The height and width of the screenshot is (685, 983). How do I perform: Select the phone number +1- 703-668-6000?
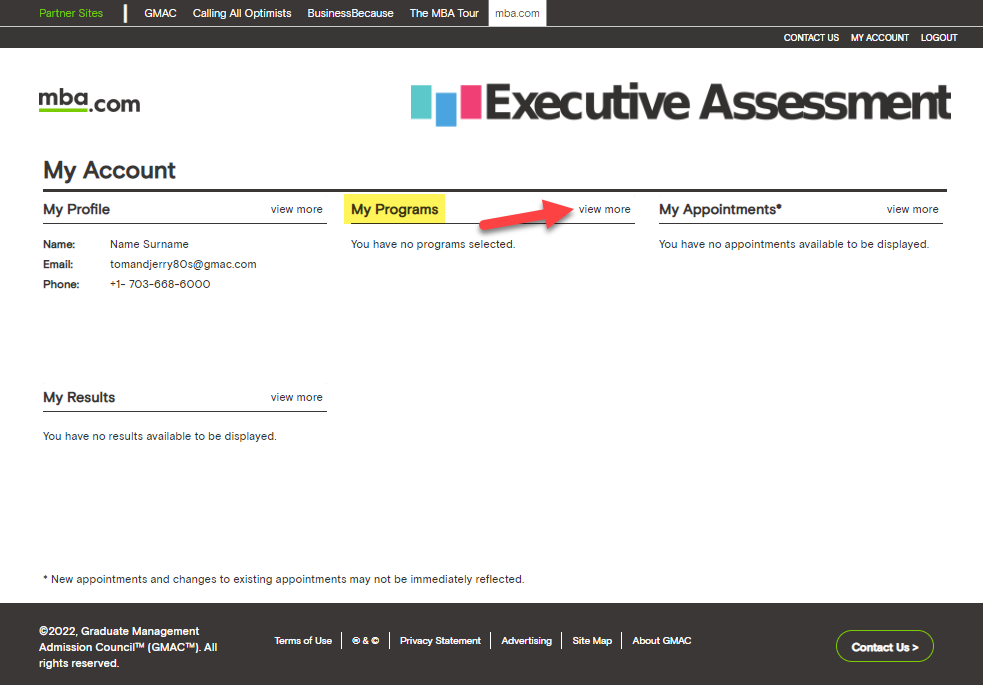pos(160,285)
